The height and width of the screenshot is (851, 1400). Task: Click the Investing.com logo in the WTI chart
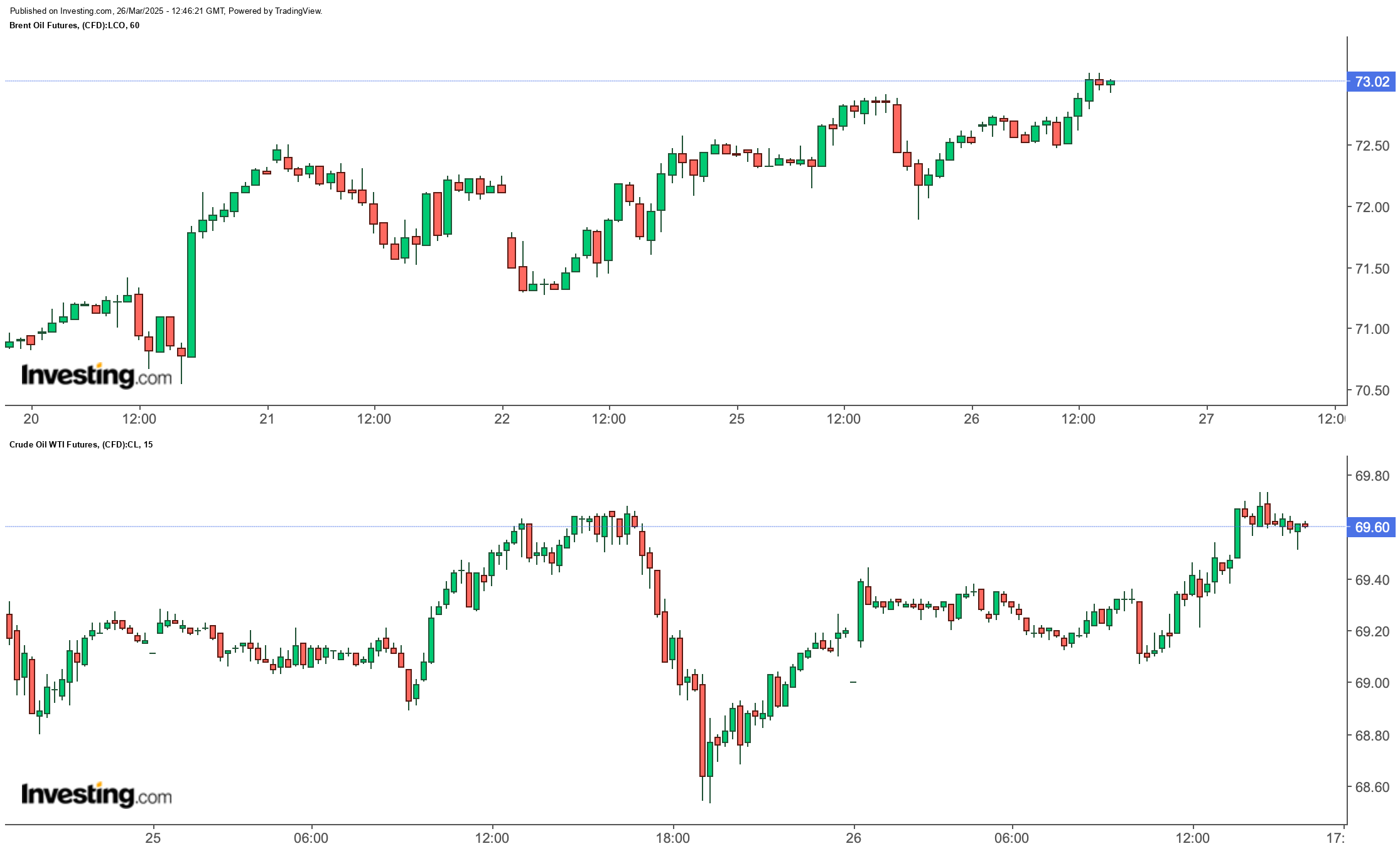coord(96,795)
